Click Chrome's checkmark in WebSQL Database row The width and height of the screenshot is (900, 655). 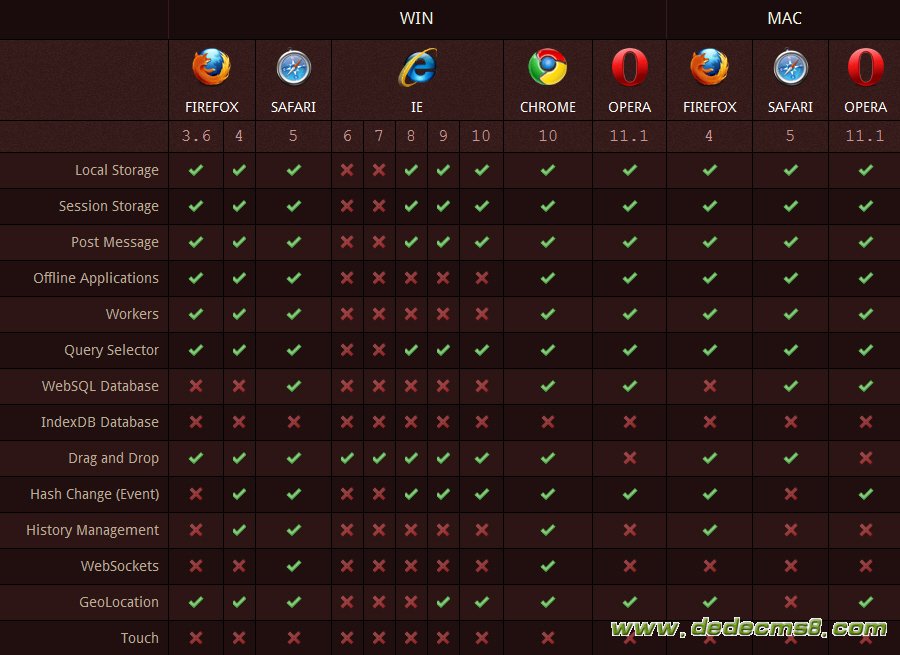click(x=547, y=386)
